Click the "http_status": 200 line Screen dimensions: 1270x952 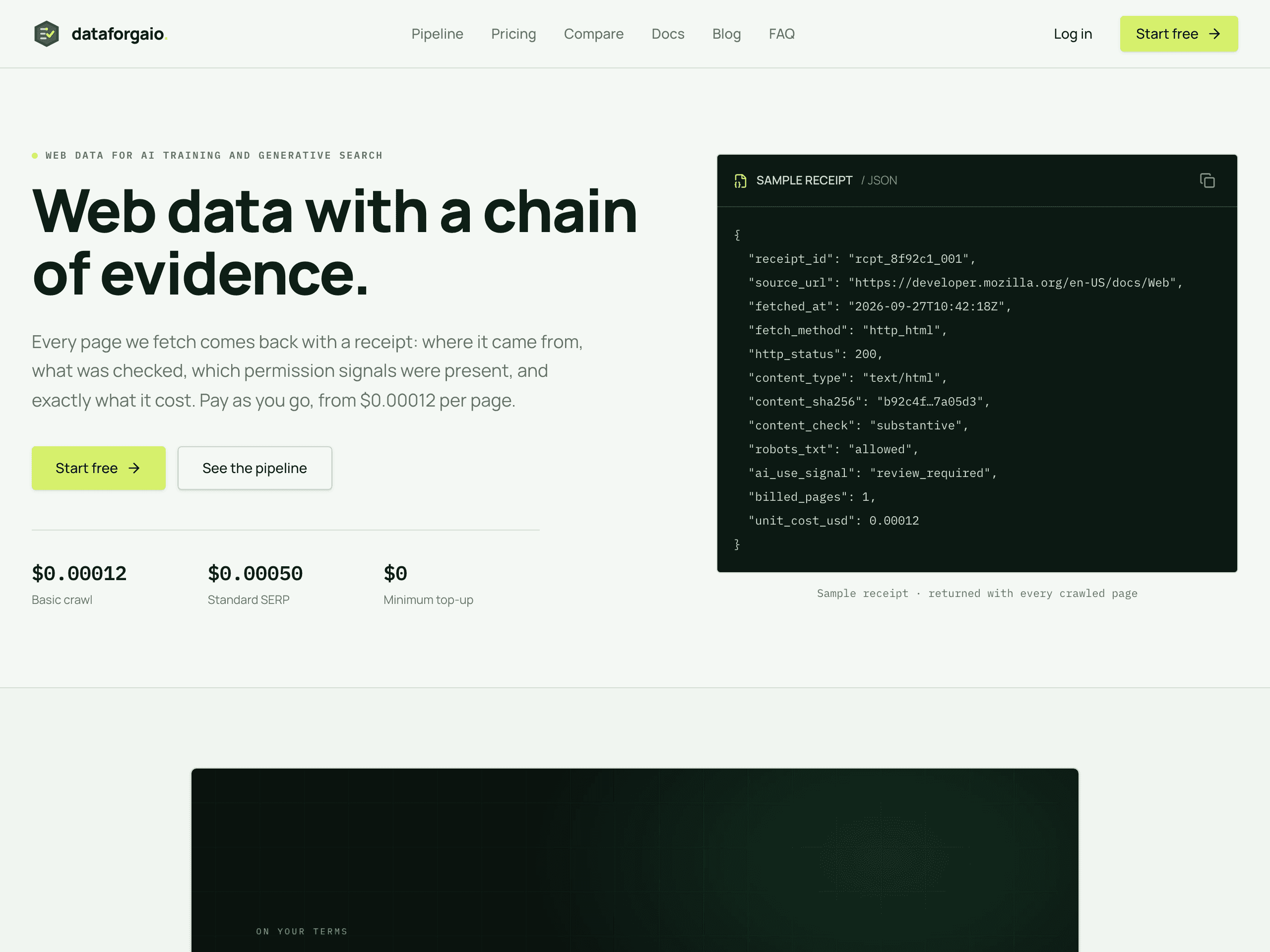[815, 354]
